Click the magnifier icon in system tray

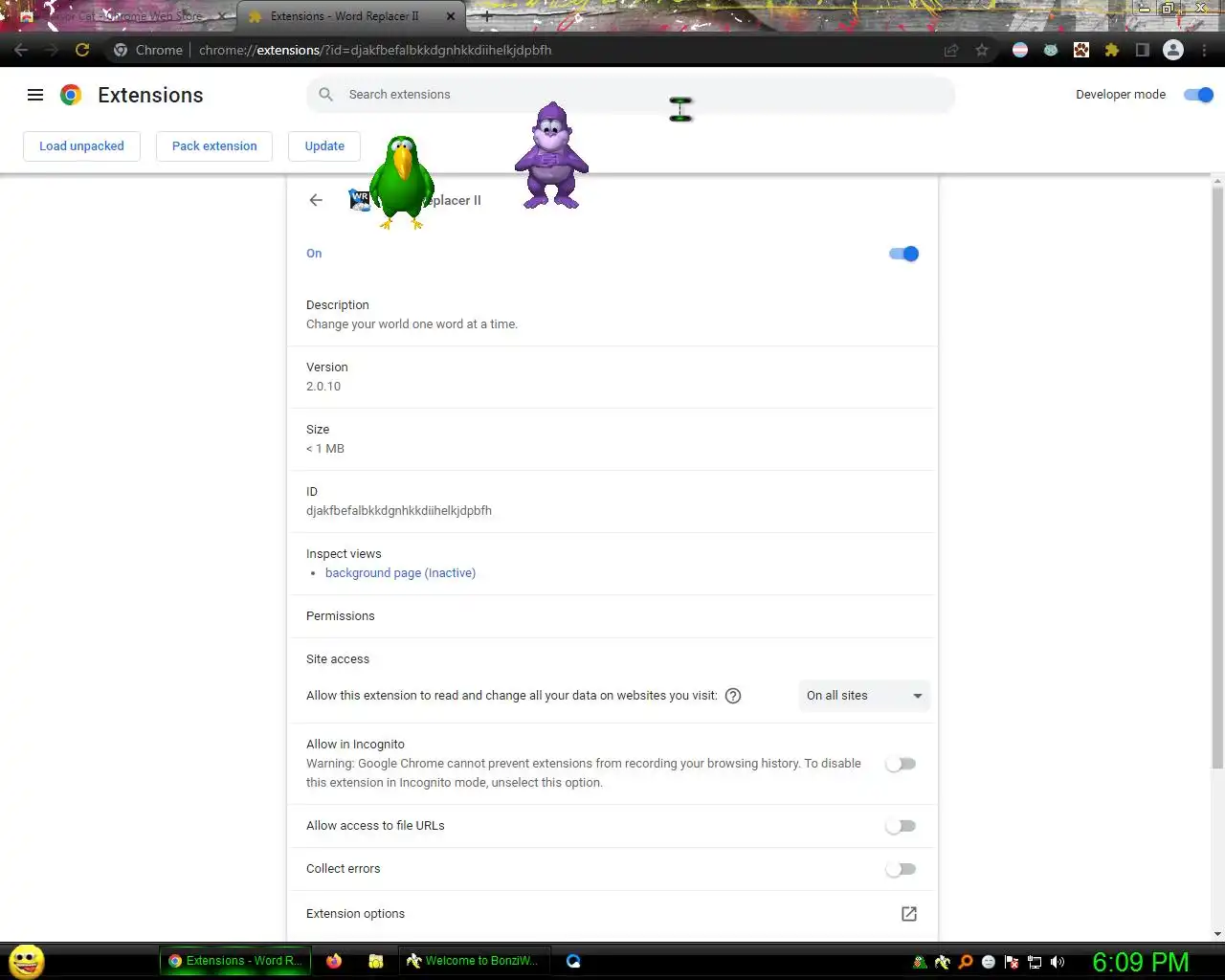(966, 962)
